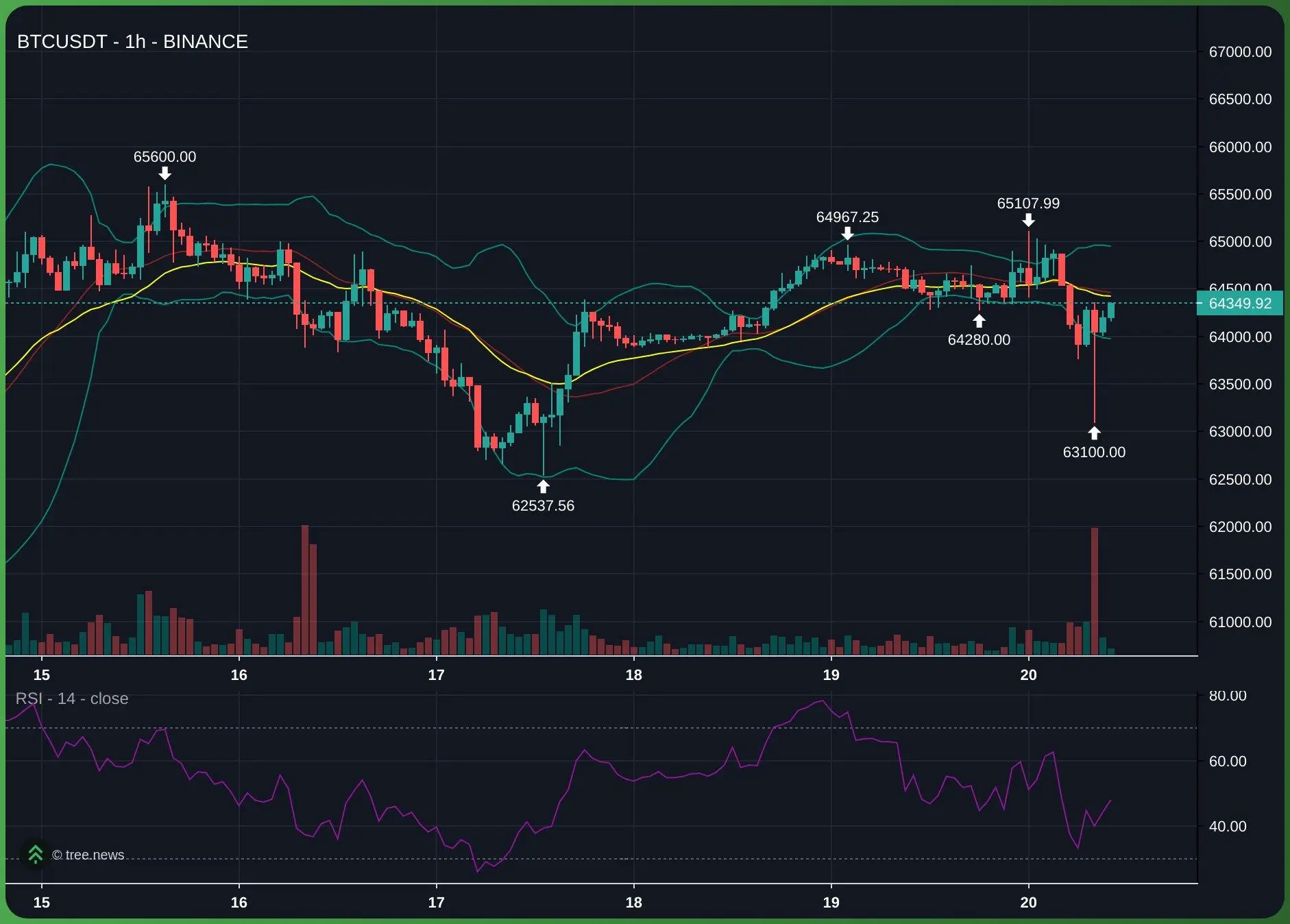1290x924 pixels.
Task: Click date 15 on RSI panel time axis
Action: click(42, 903)
